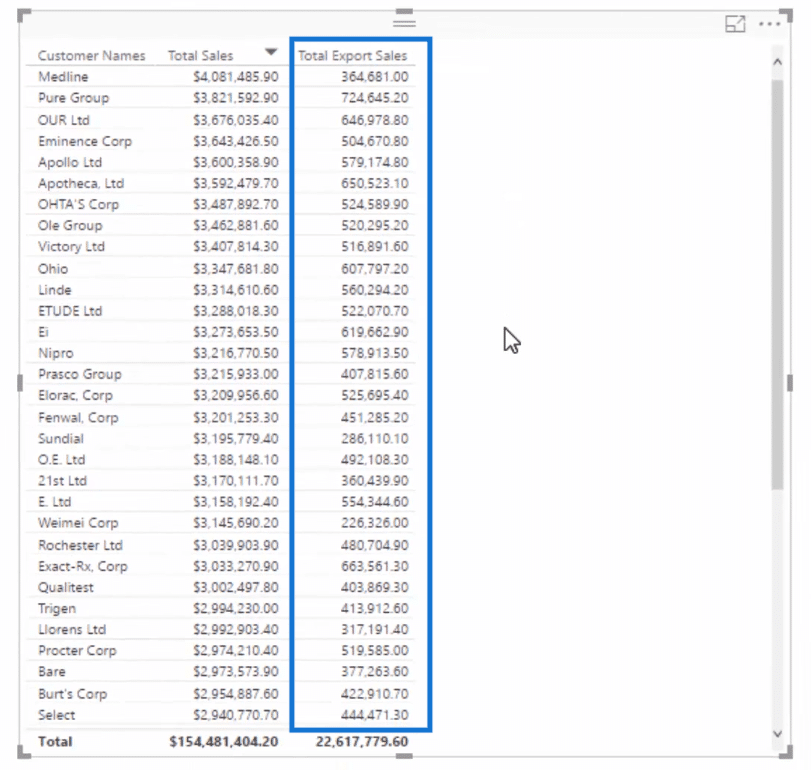811x770 pixels.
Task: Select the Rochester Ltd customer name
Action: (x=80, y=546)
